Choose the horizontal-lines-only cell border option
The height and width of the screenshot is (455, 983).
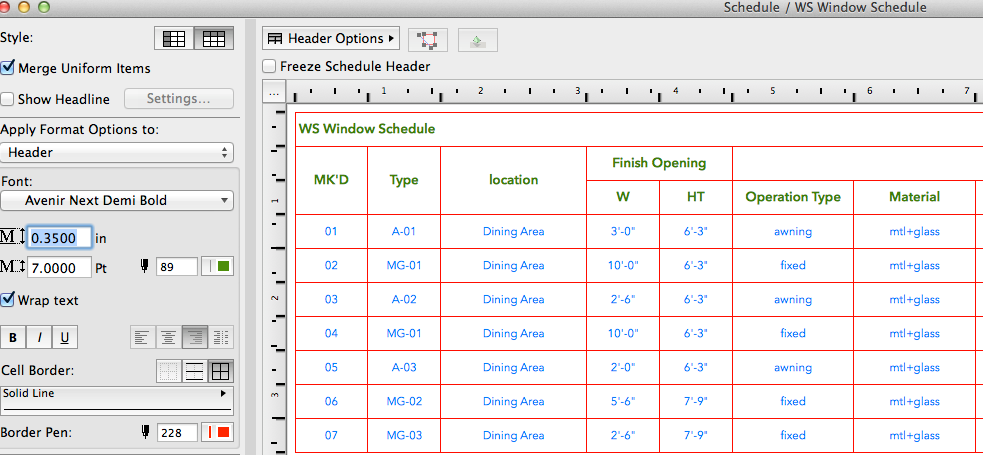(195, 372)
